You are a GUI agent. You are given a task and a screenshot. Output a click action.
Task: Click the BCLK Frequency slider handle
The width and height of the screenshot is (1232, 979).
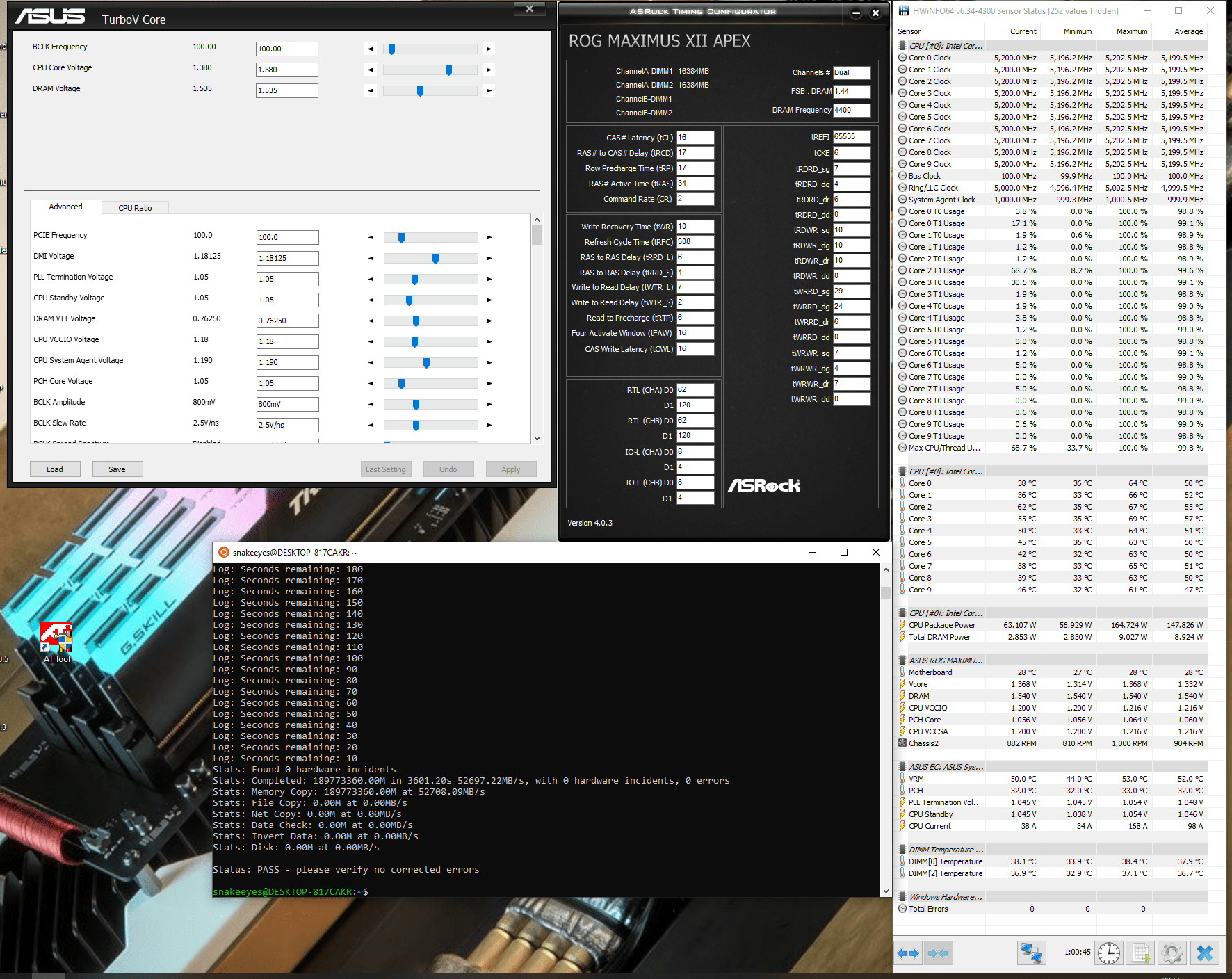point(392,49)
